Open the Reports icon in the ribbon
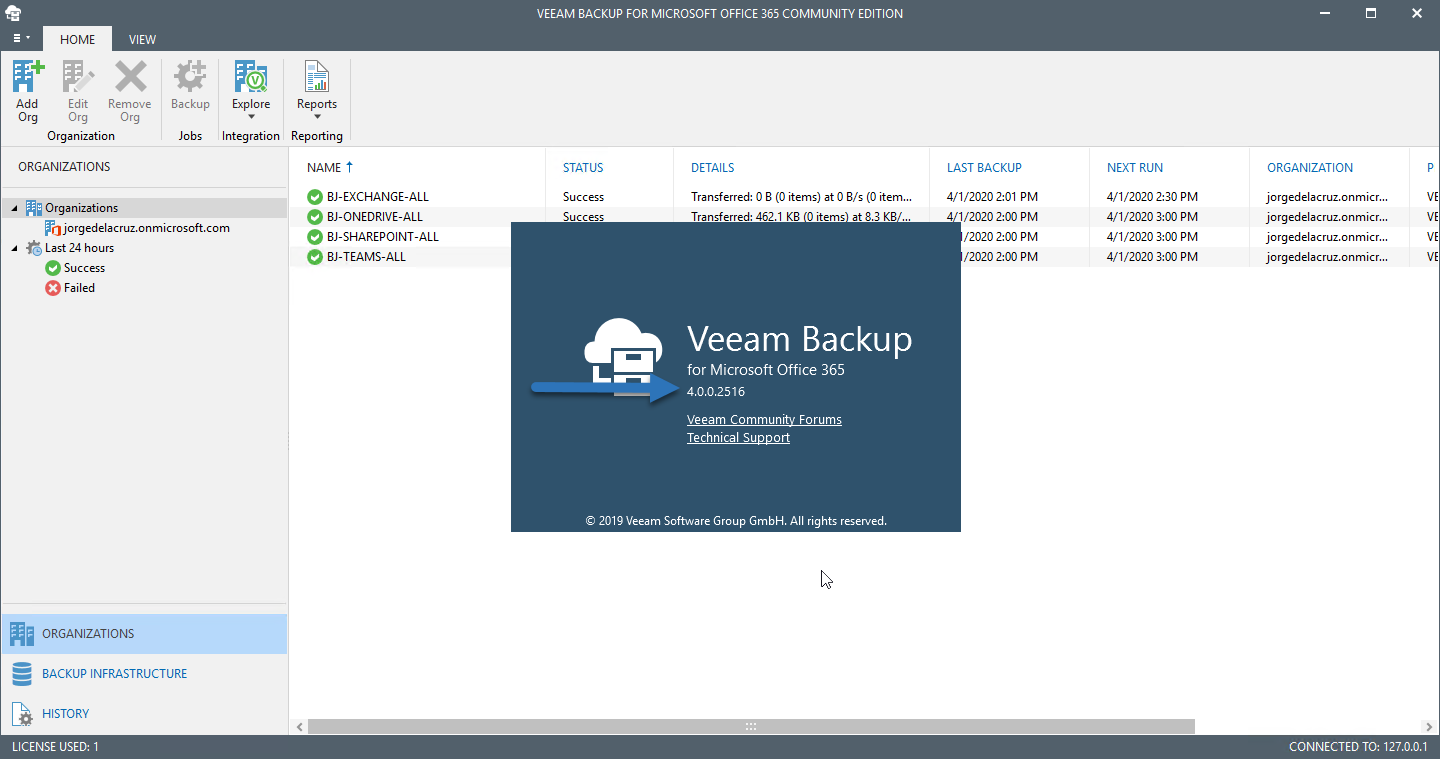Image resolution: width=1440 pixels, height=759 pixels. click(x=317, y=77)
